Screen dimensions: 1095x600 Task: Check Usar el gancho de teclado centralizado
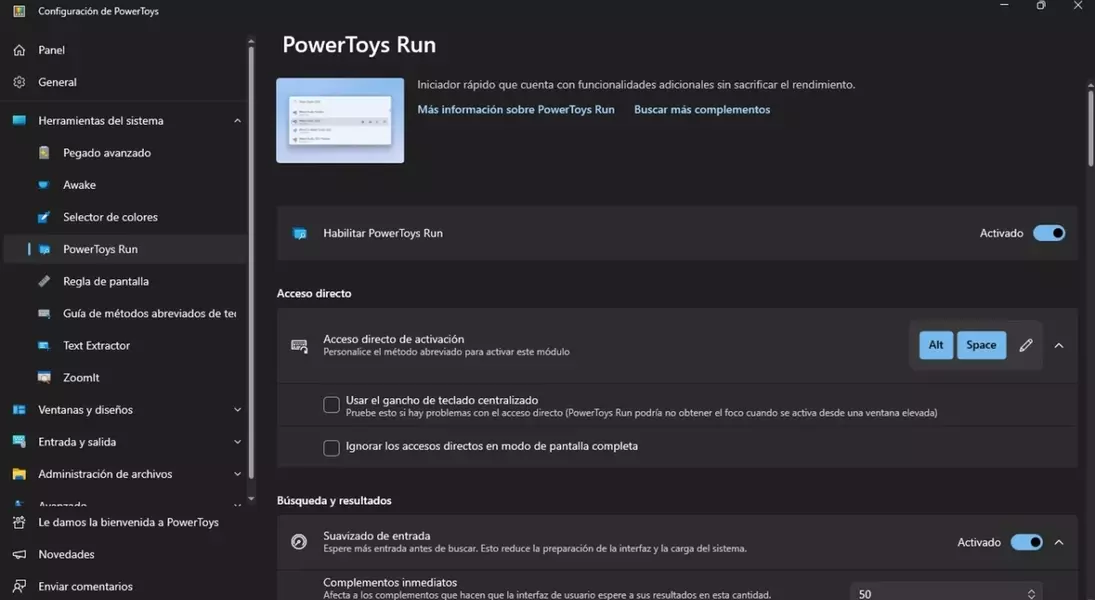331,405
